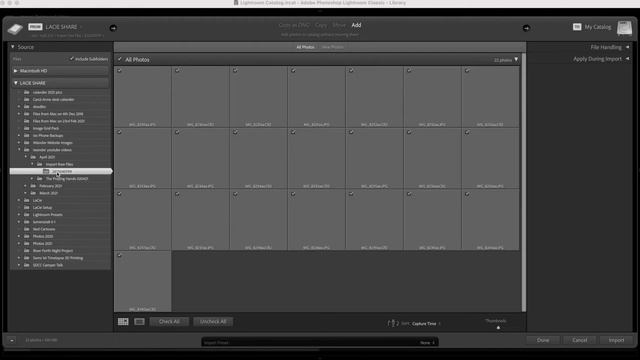Click the Done button

[543, 340]
